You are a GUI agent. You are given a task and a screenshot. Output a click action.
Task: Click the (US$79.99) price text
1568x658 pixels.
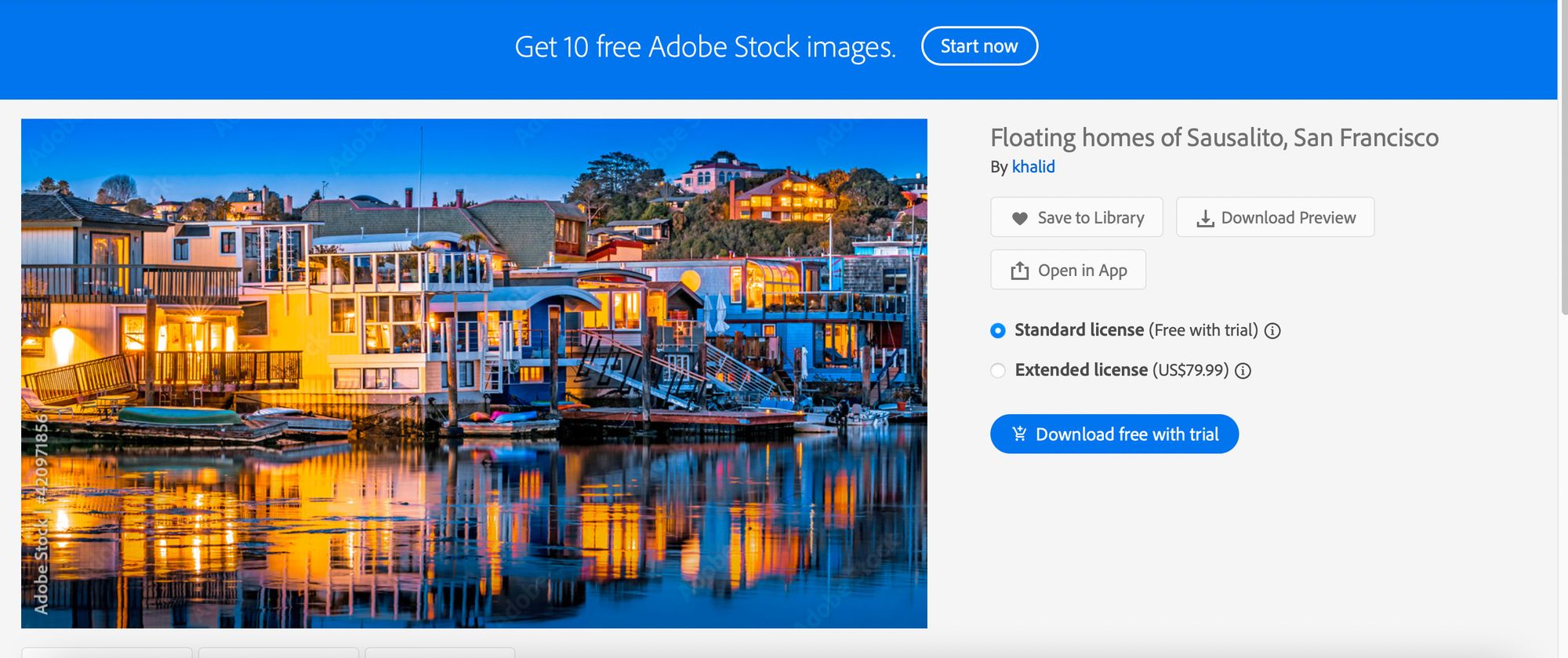click(x=1190, y=370)
